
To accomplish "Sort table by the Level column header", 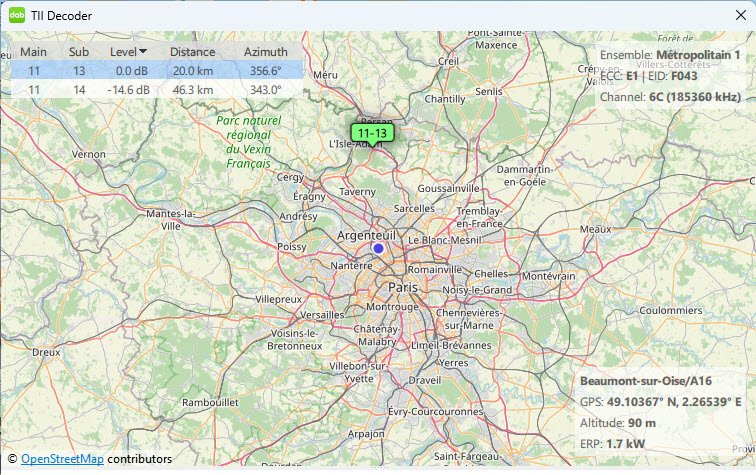I will (128, 52).
